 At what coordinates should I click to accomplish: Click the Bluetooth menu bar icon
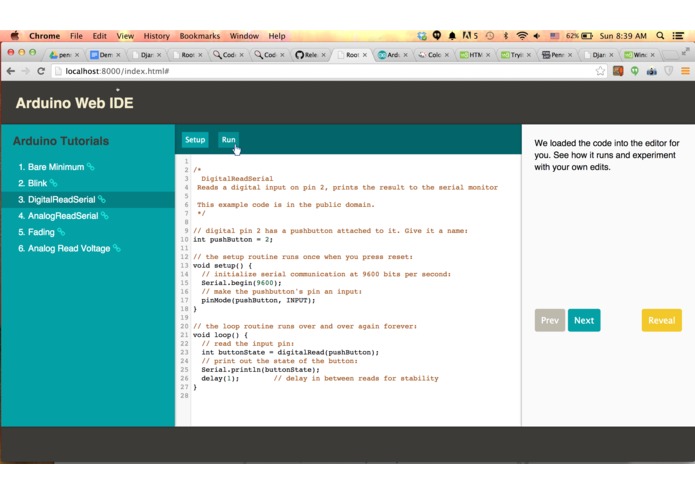coord(506,35)
